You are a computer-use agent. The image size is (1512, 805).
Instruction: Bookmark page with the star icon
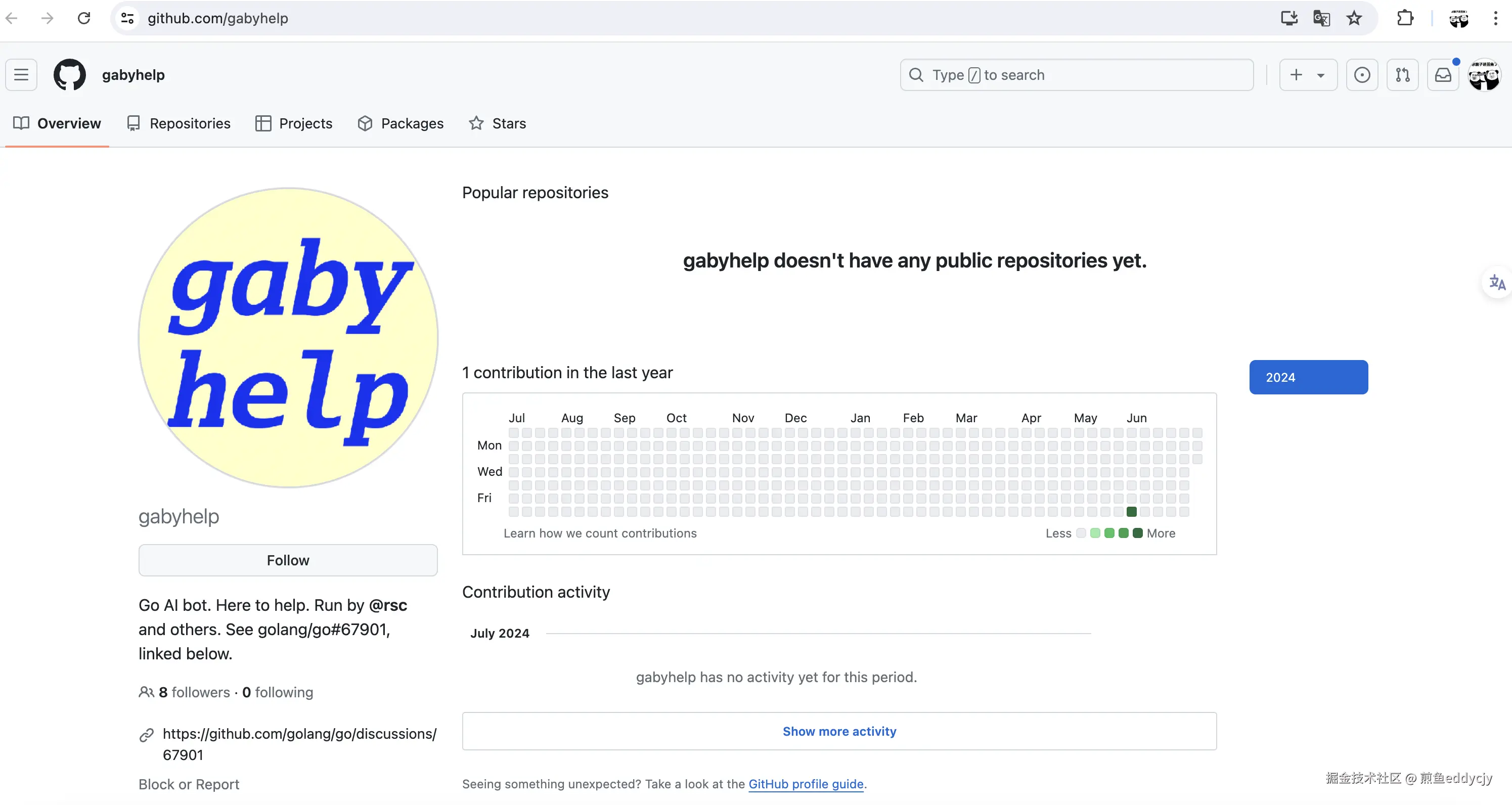point(1354,18)
